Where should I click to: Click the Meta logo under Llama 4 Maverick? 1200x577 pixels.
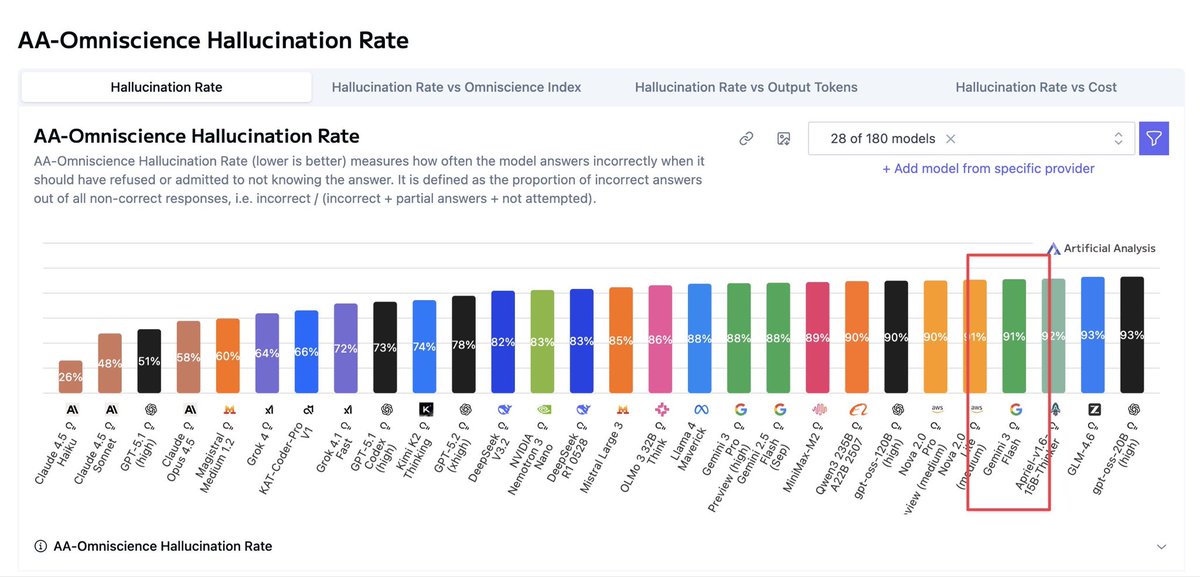click(x=700, y=409)
